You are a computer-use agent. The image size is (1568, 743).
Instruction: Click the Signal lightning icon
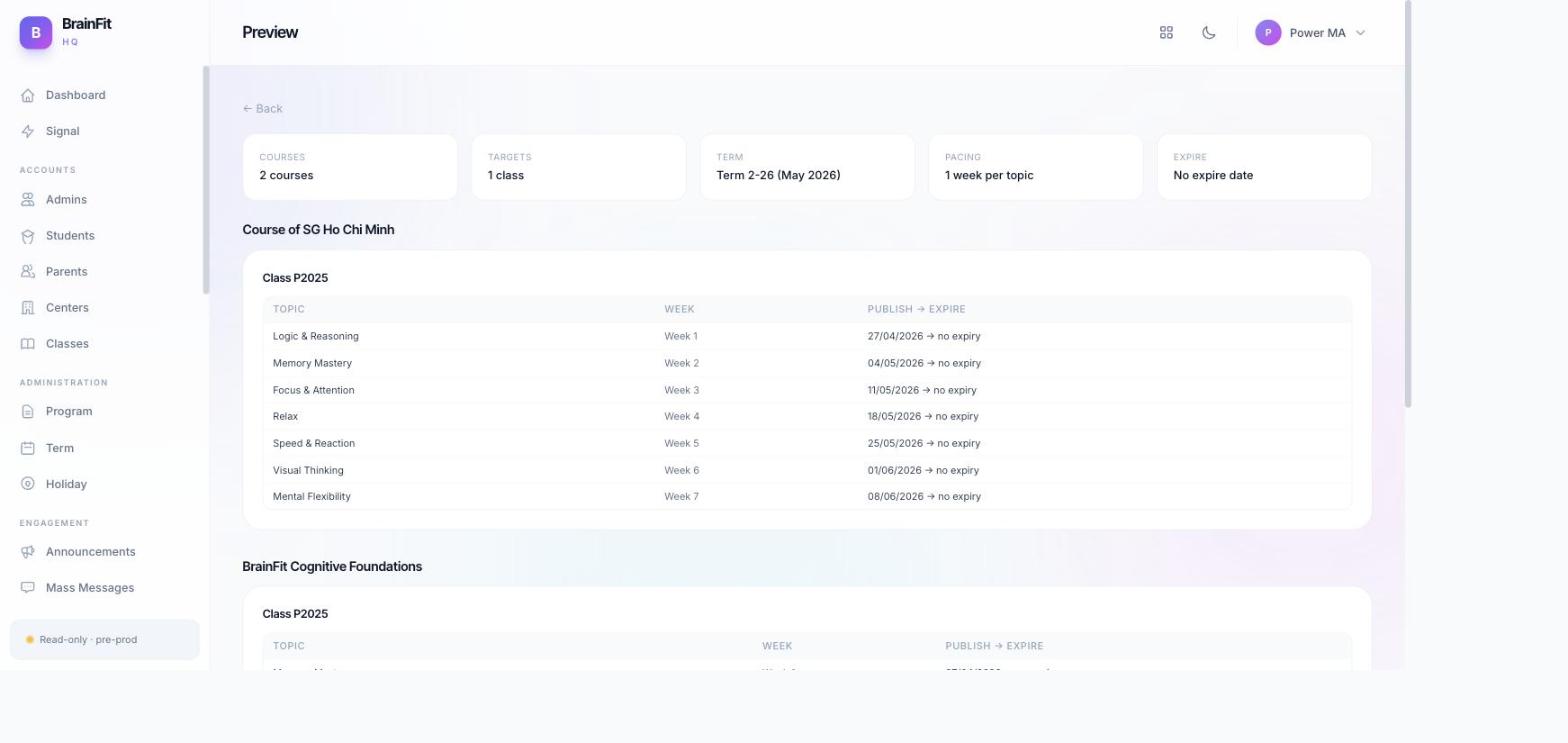(x=28, y=132)
